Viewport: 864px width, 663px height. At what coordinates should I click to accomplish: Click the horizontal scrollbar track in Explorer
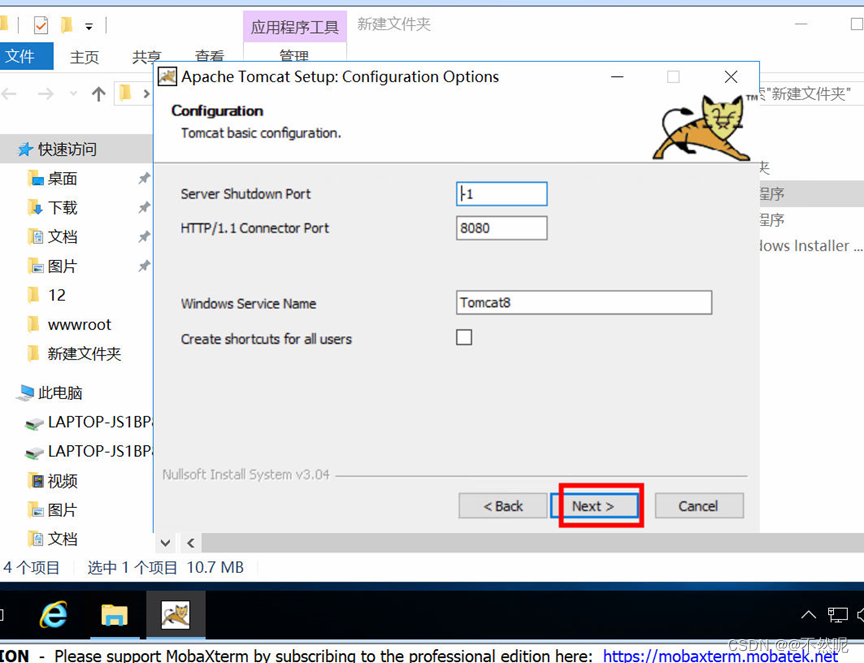(532, 543)
